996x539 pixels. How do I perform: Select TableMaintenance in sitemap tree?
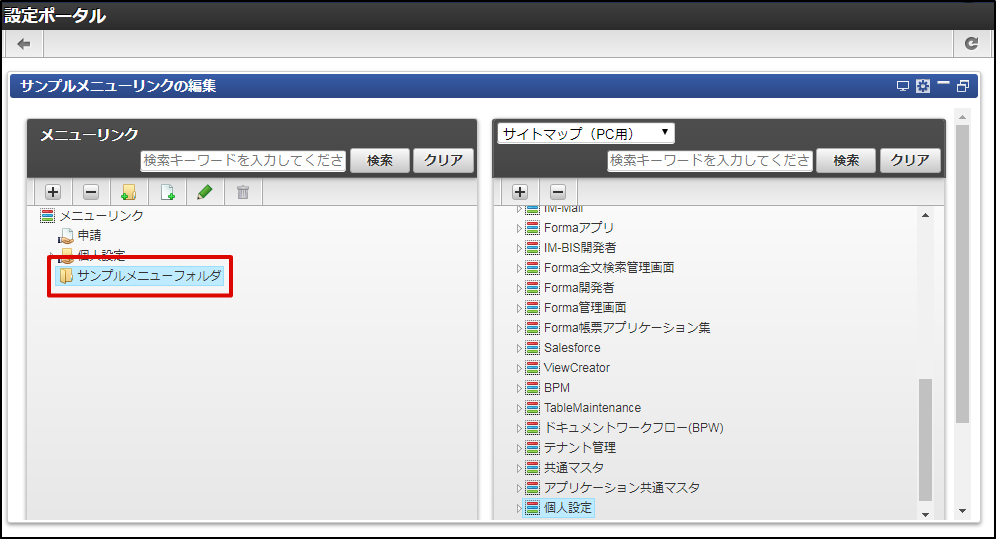592,408
